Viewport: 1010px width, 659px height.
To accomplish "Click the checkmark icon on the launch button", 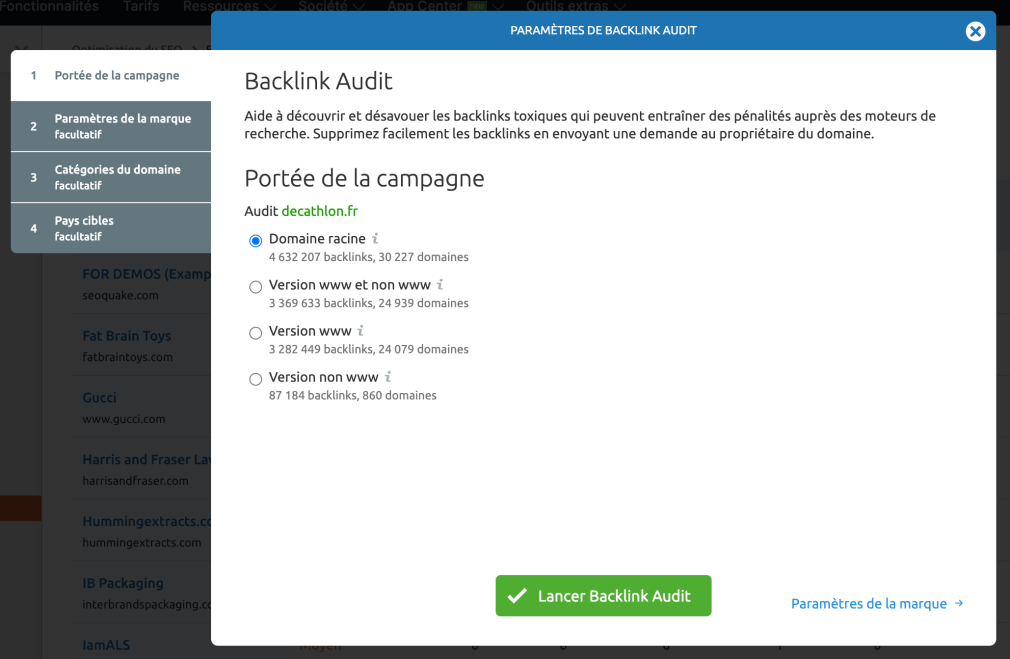I will [517, 596].
